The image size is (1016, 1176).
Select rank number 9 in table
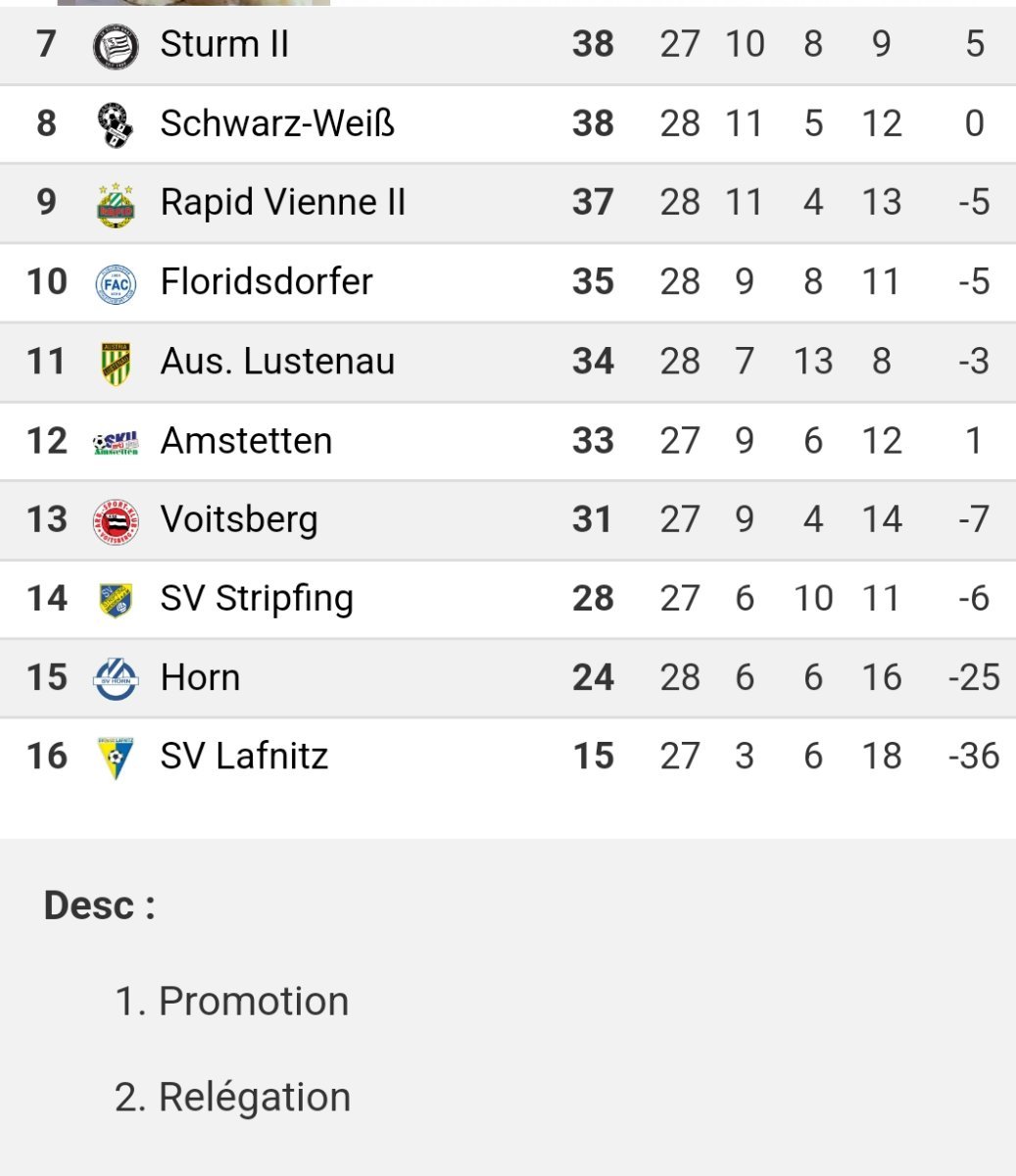pyautogui.click(x=46, y=202)
